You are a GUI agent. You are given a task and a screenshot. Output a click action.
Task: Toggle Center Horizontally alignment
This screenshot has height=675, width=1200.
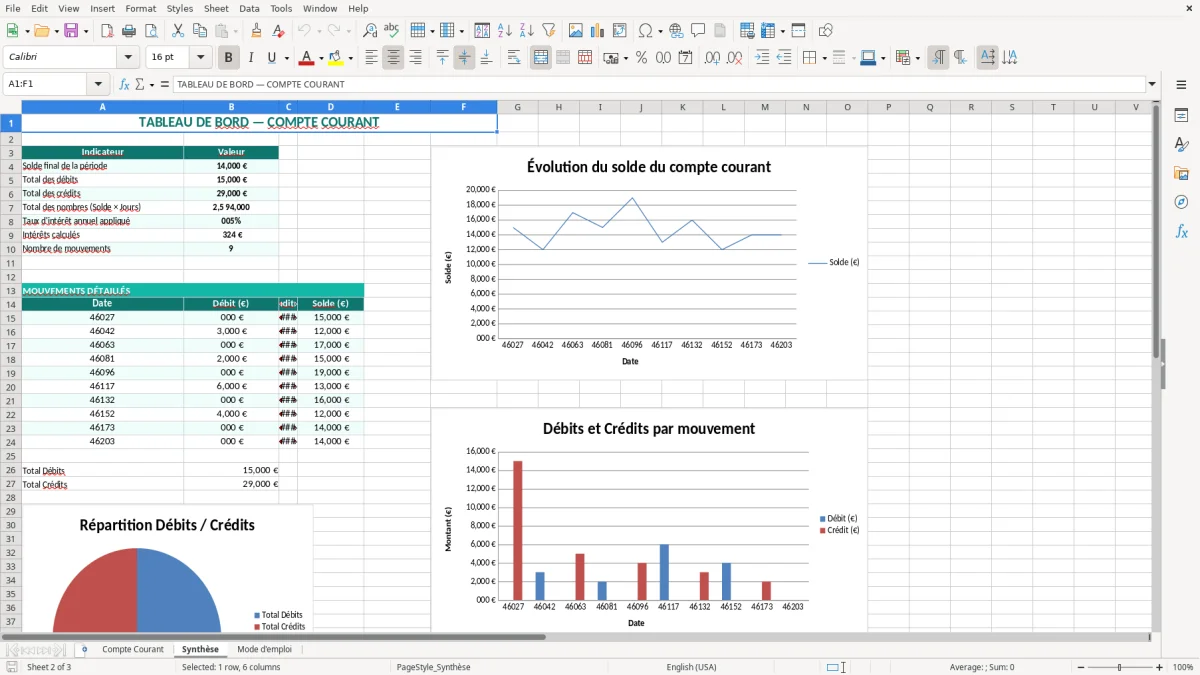tap(393, 58)
